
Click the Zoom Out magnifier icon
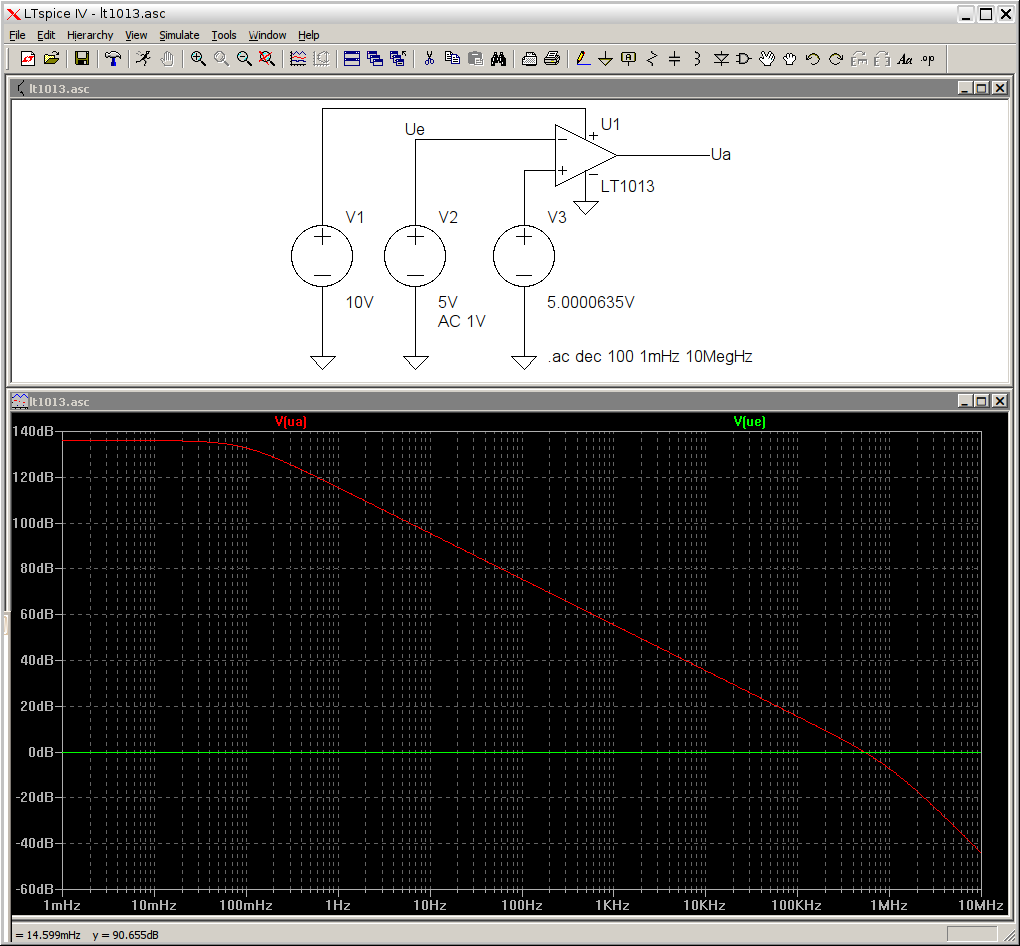244,59
